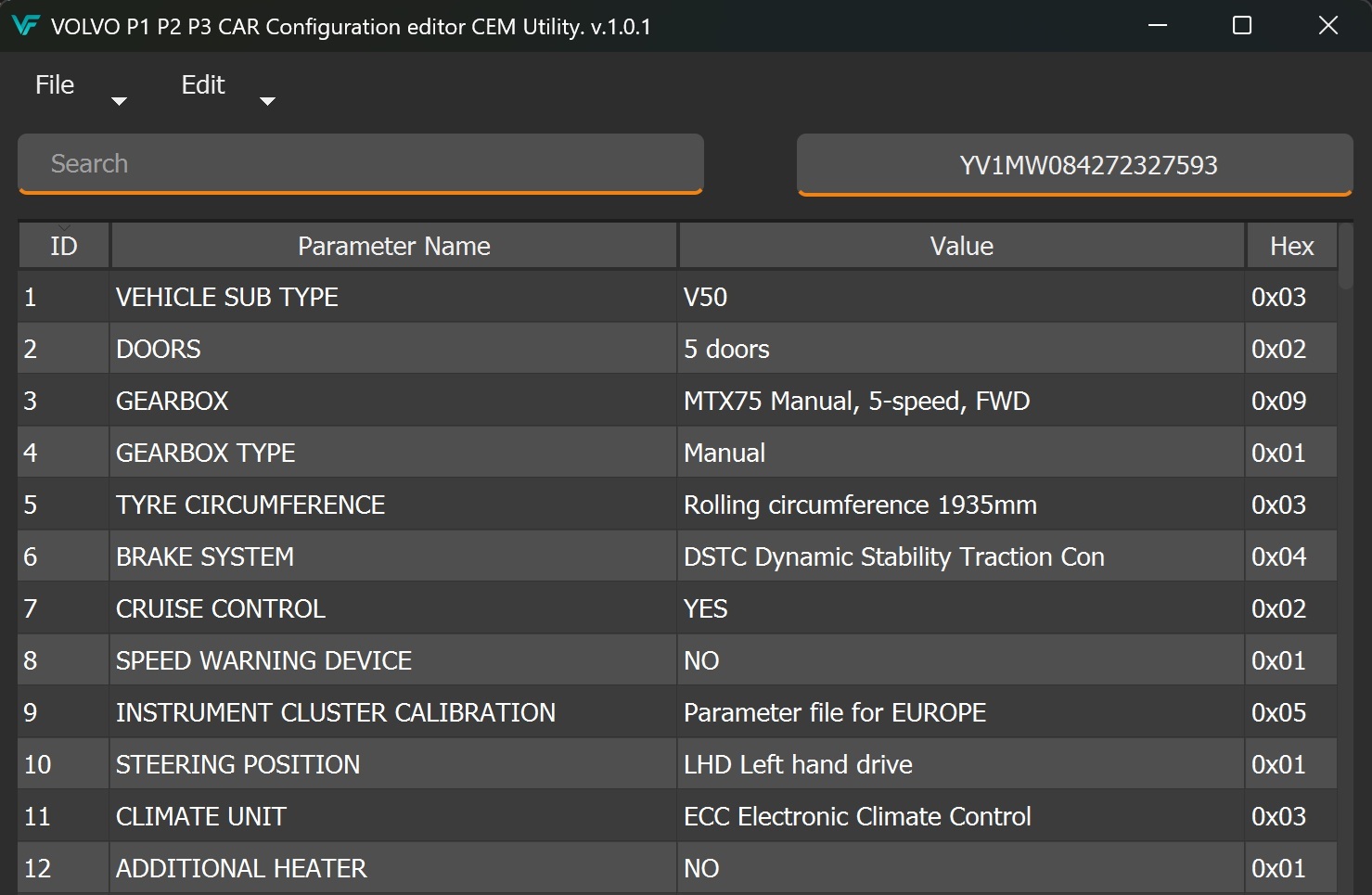Viewport: 1372px width, 895px height.
Task: Select NO value for speed warning device
Action: (961, 660)
